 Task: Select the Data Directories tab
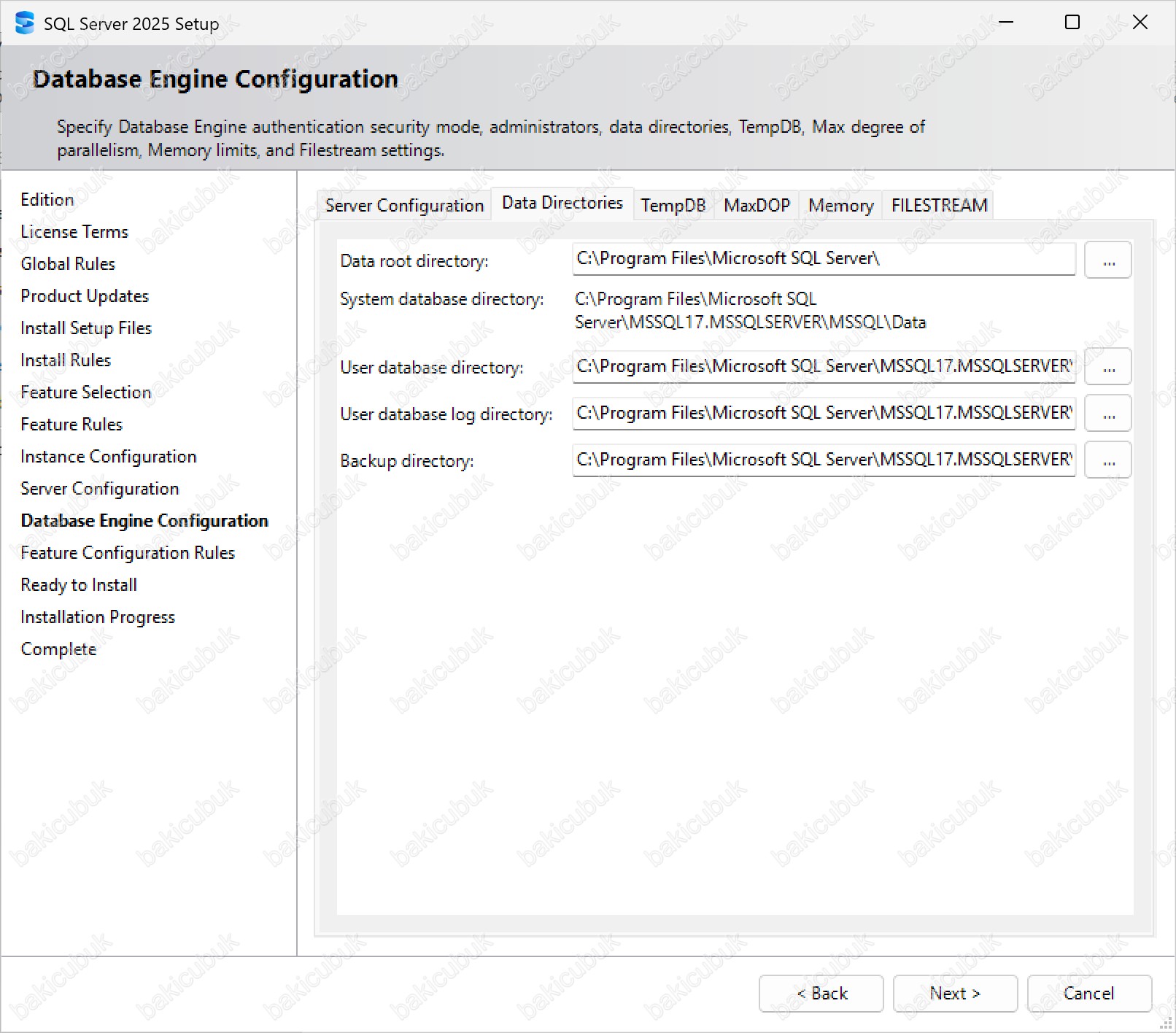(562, 203)
